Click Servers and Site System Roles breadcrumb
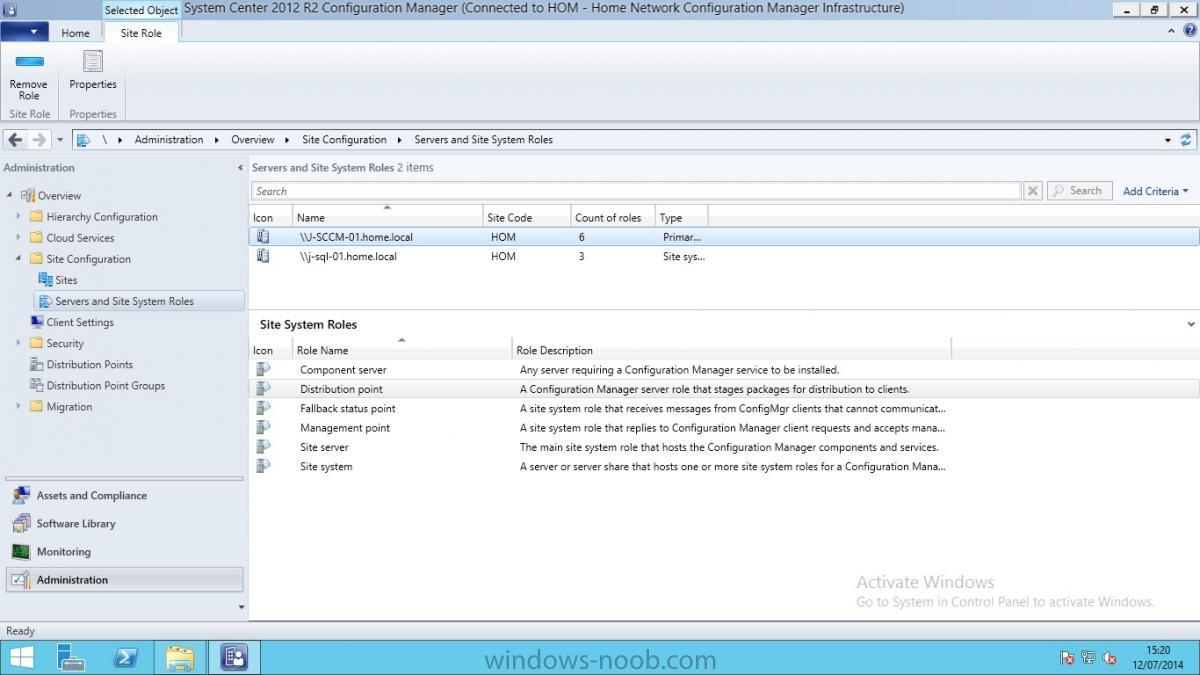1200x675 pixels. tap(483, 140)
